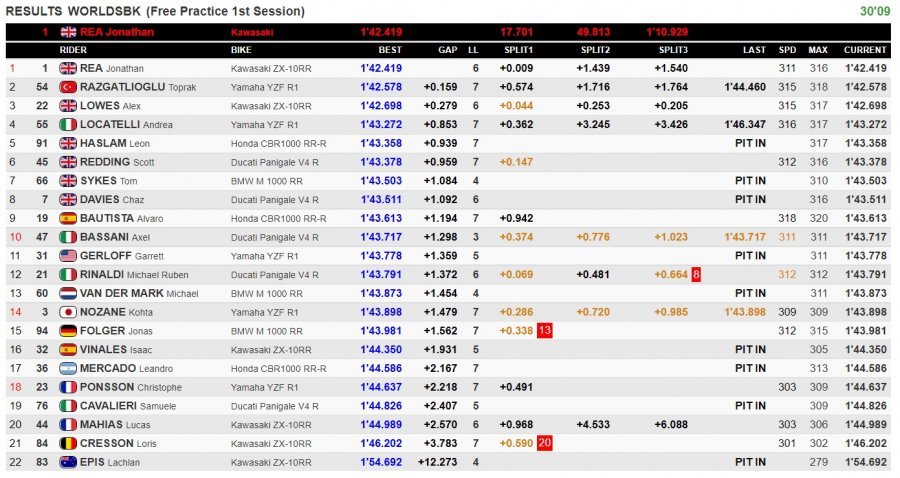Click the Dutch flag next to VAN DER MARK
900x478 pixels.
click(x=68, y=293)
